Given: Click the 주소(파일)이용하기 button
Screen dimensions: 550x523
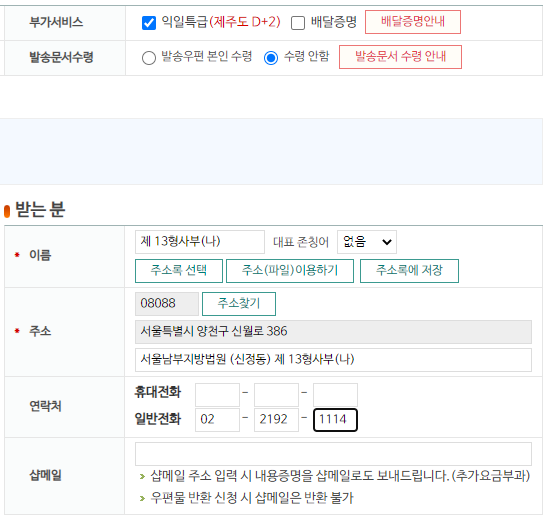Looking at the screenshot, I should pos(290,271).
